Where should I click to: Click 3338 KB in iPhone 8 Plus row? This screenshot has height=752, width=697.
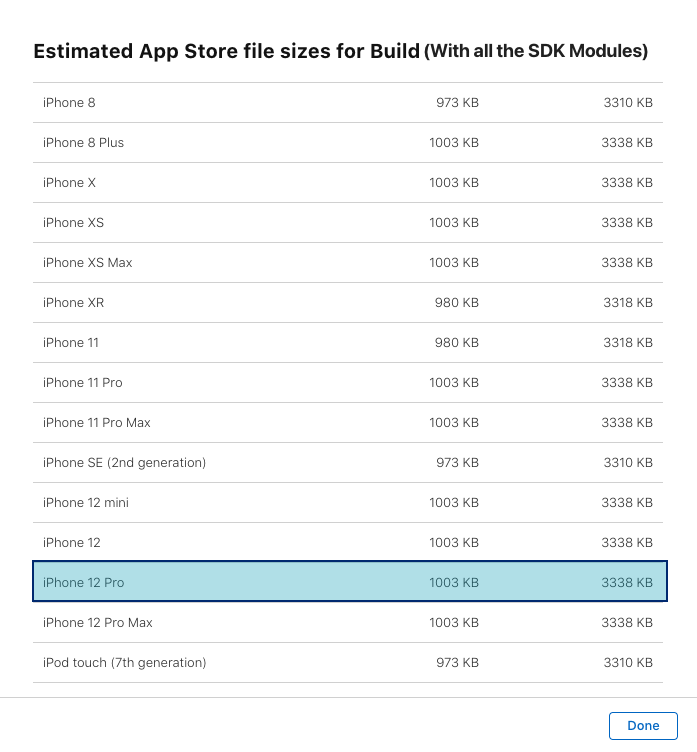[x=627, y=142]
